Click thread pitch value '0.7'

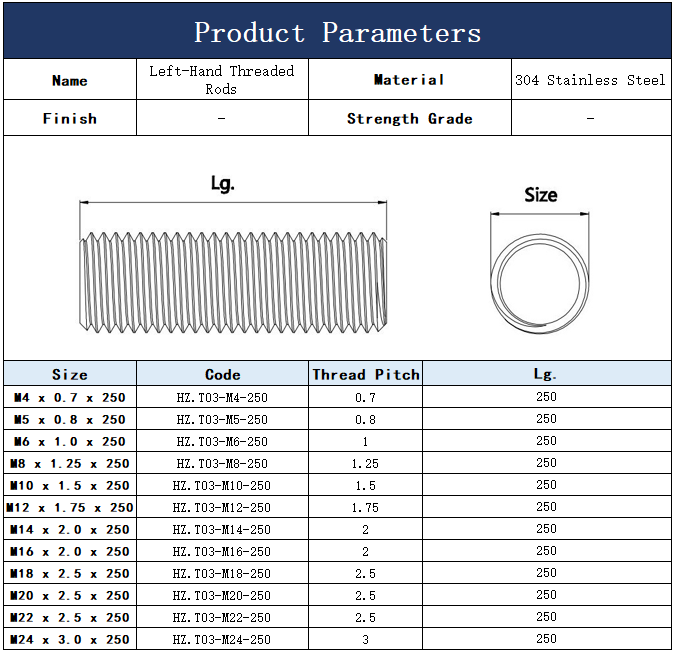click(x=366, y=397)
